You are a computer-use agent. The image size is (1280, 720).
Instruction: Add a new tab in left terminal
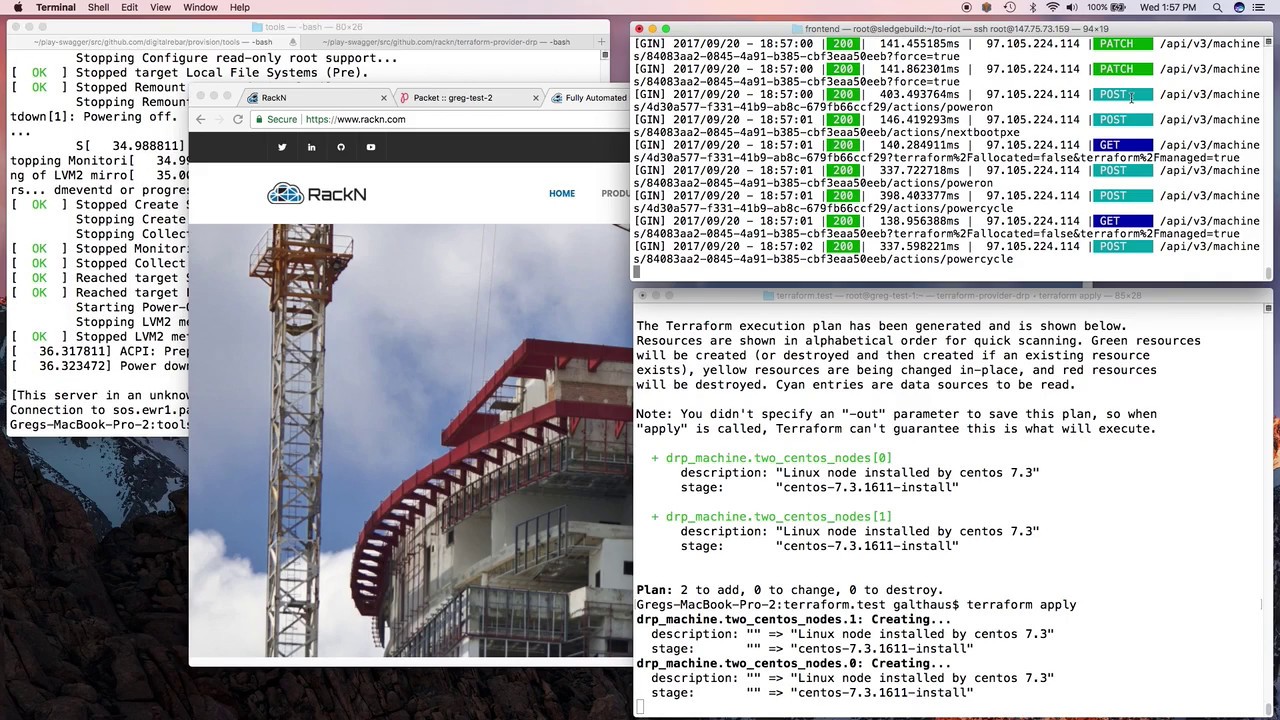tap(602, 42)
